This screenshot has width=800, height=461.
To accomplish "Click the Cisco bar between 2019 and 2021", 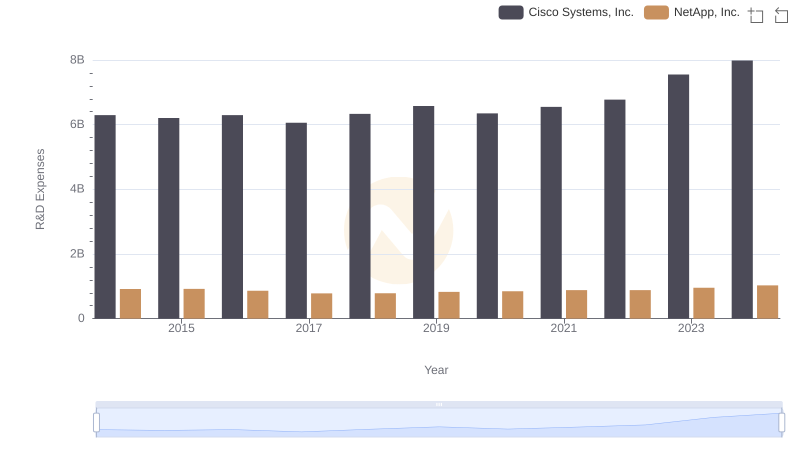I will click(x=487, y=216).
